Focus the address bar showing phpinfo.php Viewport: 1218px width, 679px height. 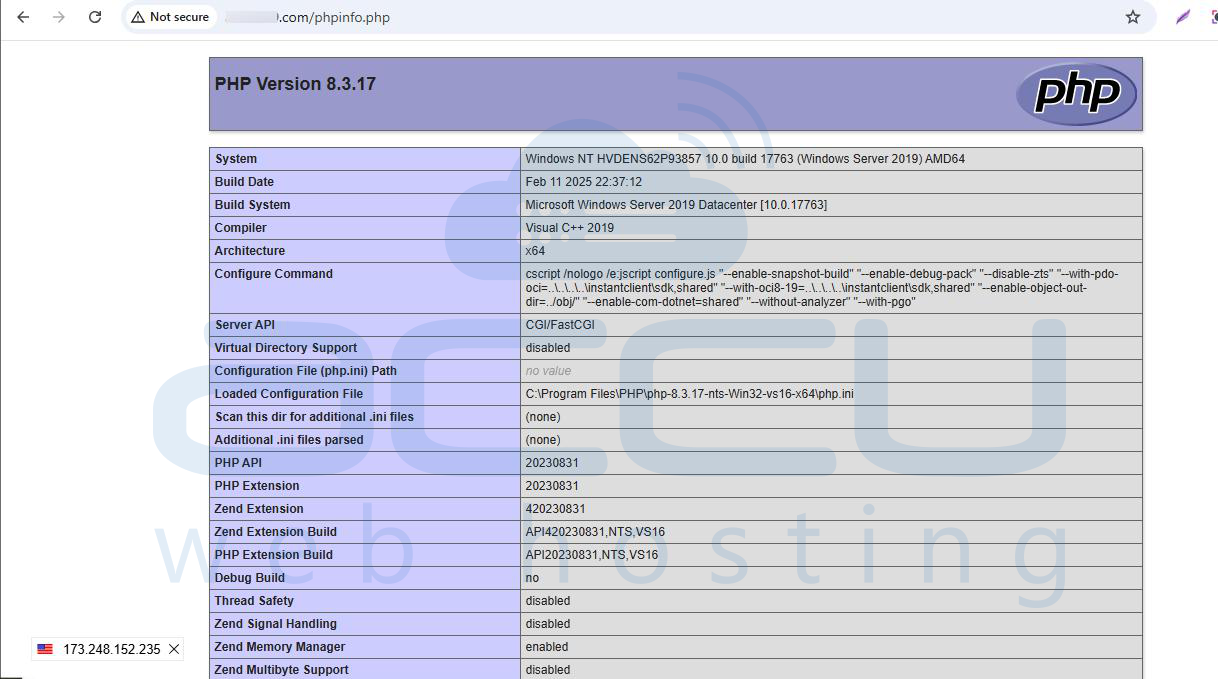[640, 17]
